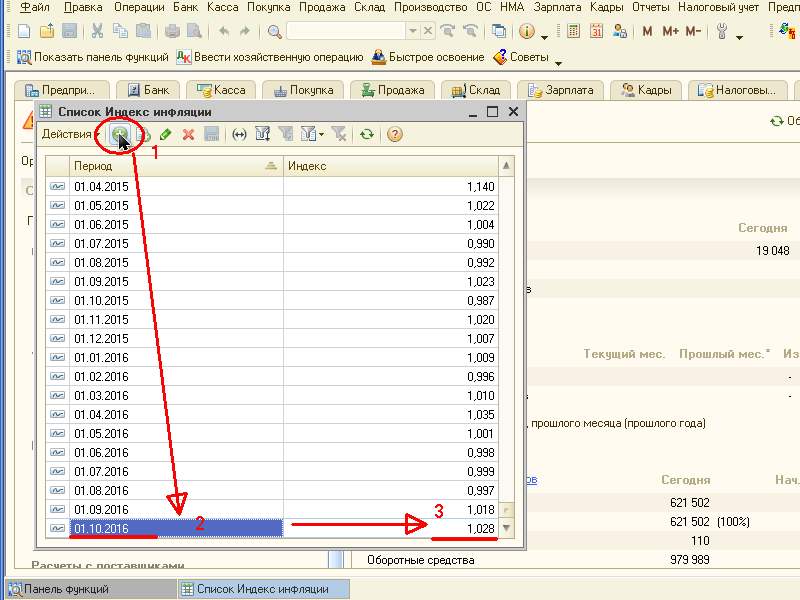Image resolution: width=800 pixels, height=600 pixels.
Task: Click the row icon beside 01.04.2015
Action: click(57, 186)
